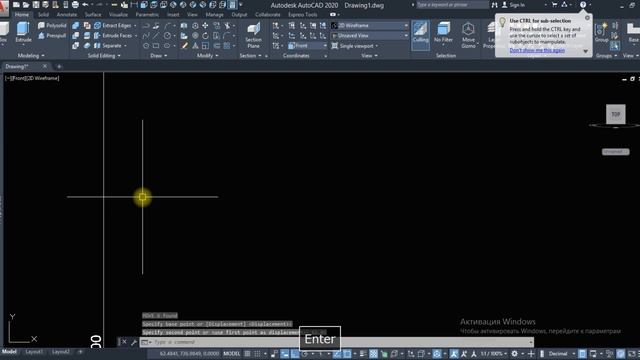
Task: Toggle grid display in status bar
Action: (x=247, y=353)
